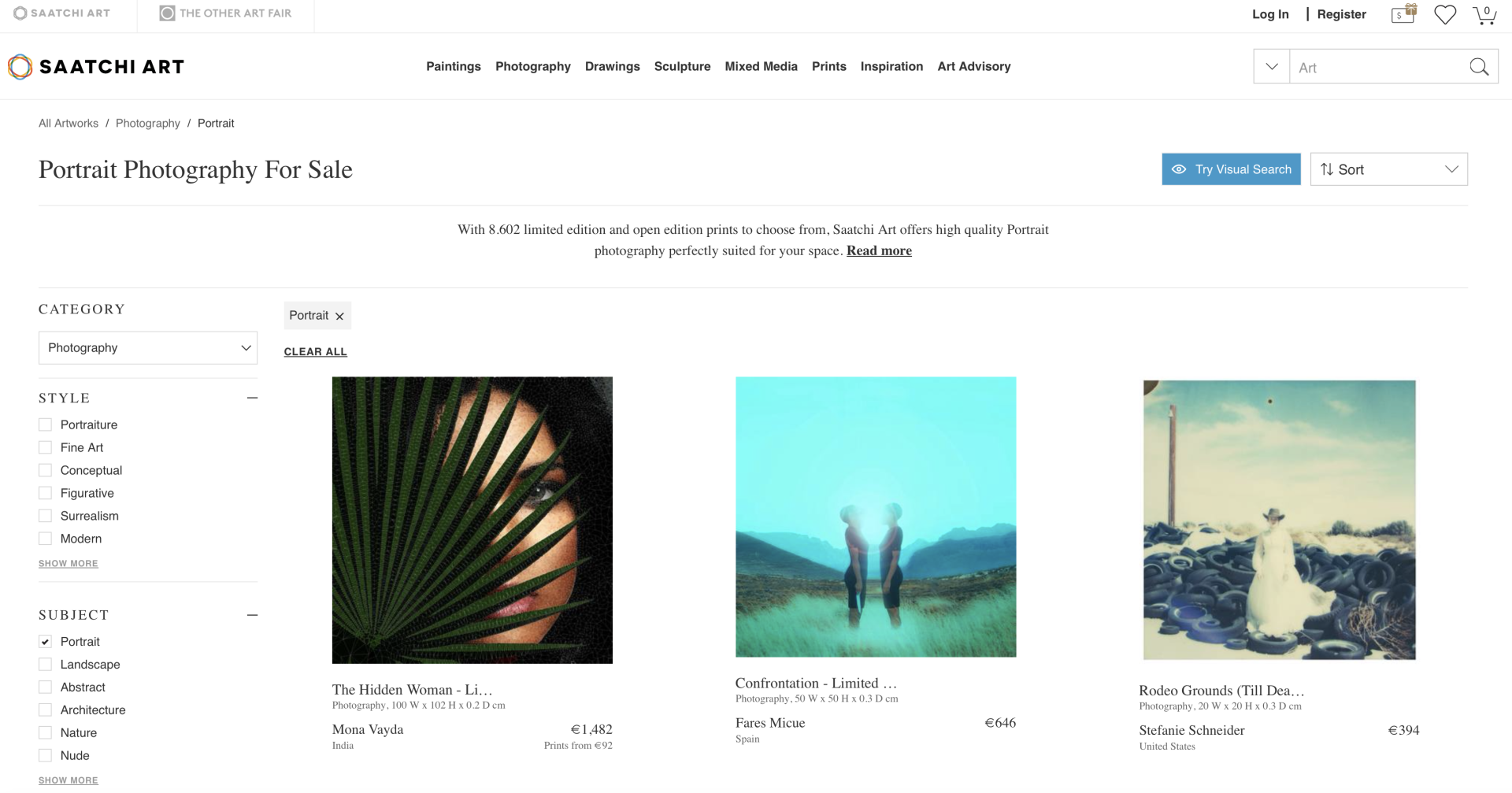Open The Hidden Woman artwork thumbnail
Viewport: 1512px width, 793px height.
[472, 521]
